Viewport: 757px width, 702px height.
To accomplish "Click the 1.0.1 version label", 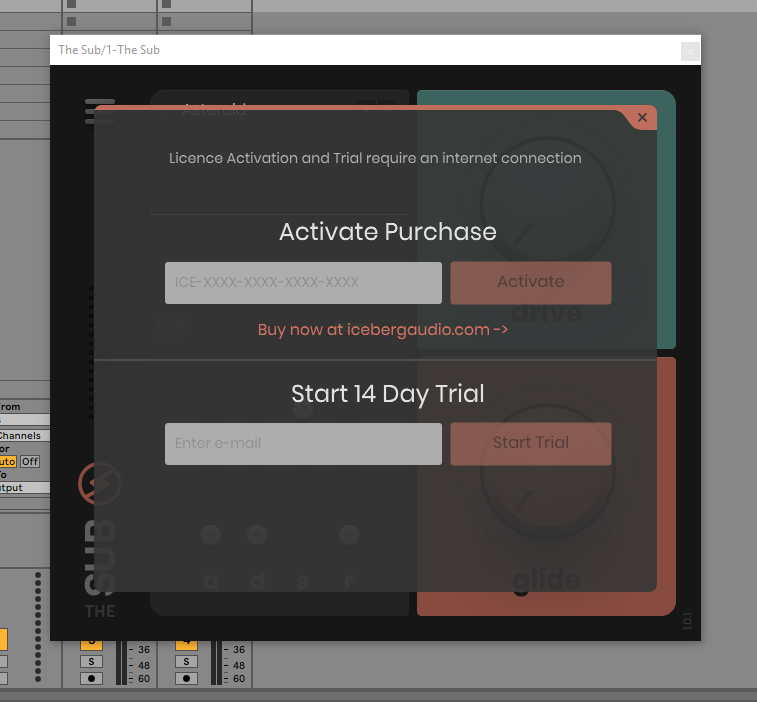I will pyautogui.click(x=687, y=621).
